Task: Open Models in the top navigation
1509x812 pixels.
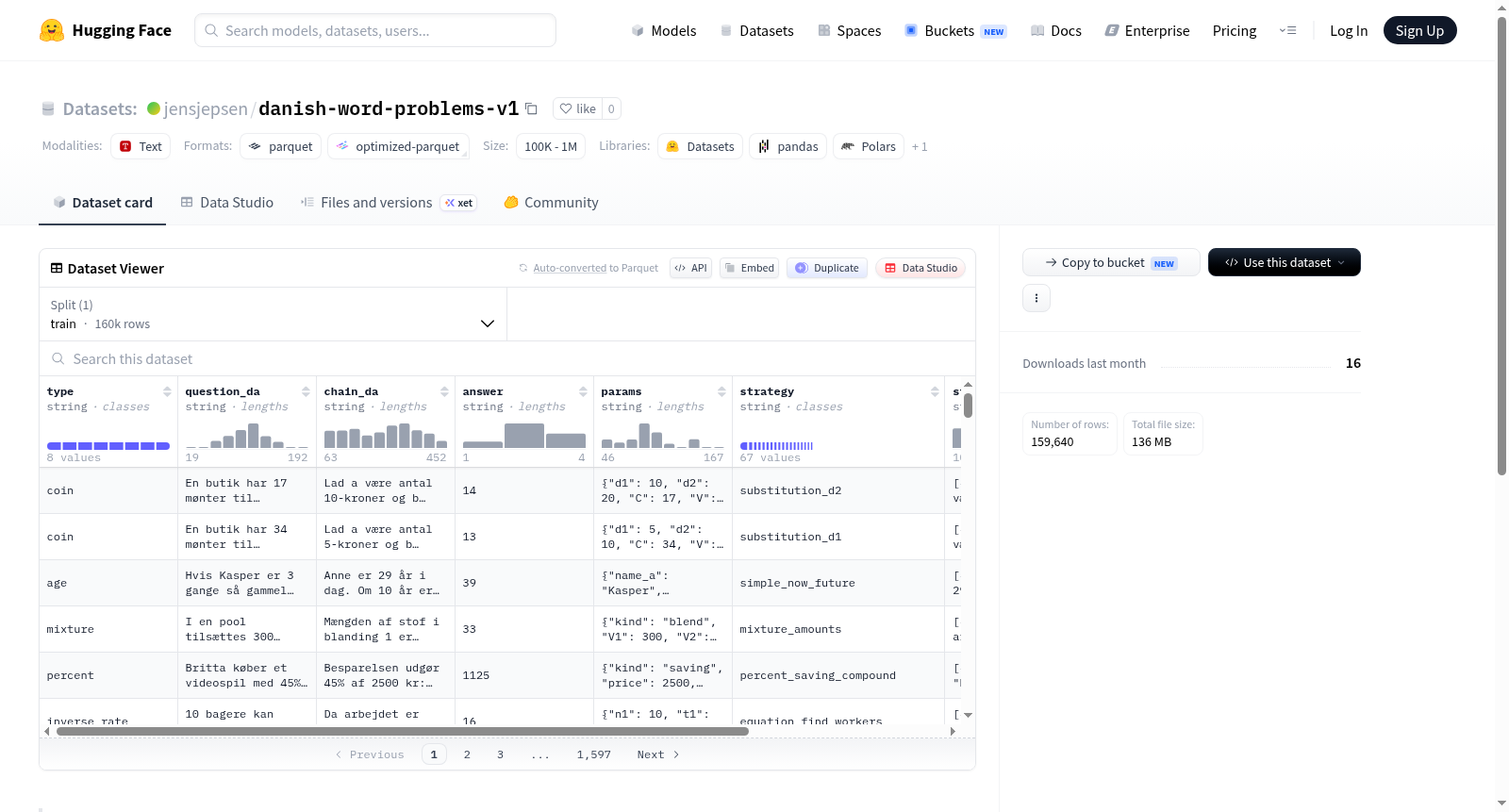Action: (x=664, y=31)
